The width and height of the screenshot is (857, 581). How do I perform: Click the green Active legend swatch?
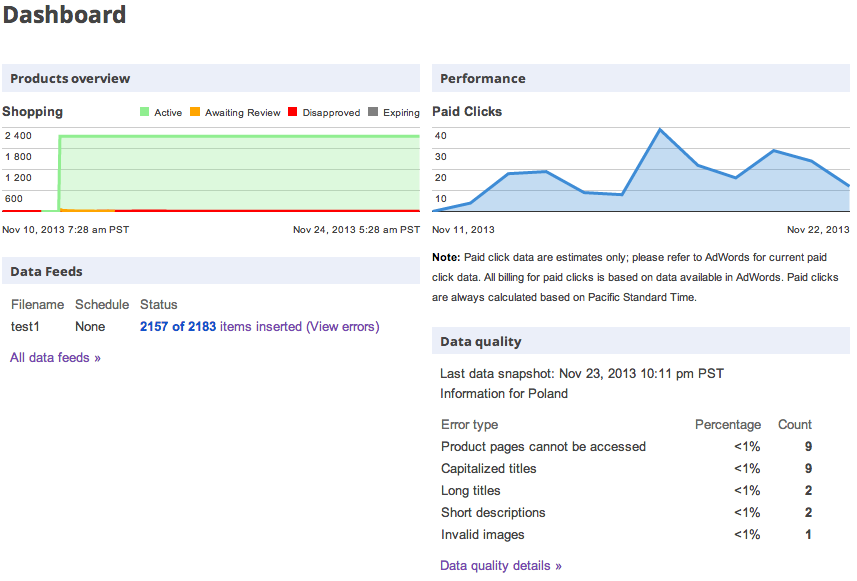144,111
